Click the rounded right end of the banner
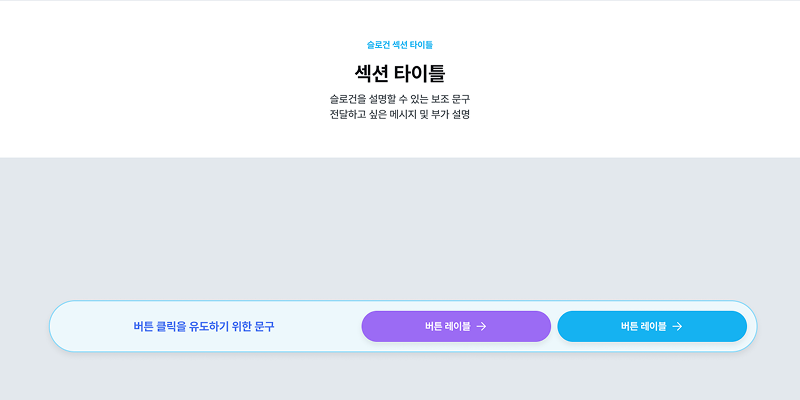The image size is (800, 400). [751, 326]
